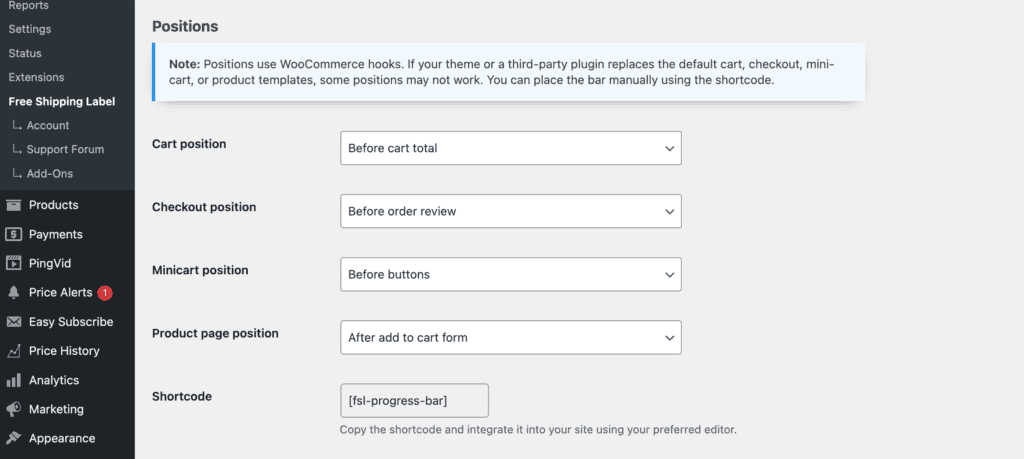Click the Products box icon in sidebar

pyautogui.click(x=14, y=205)
